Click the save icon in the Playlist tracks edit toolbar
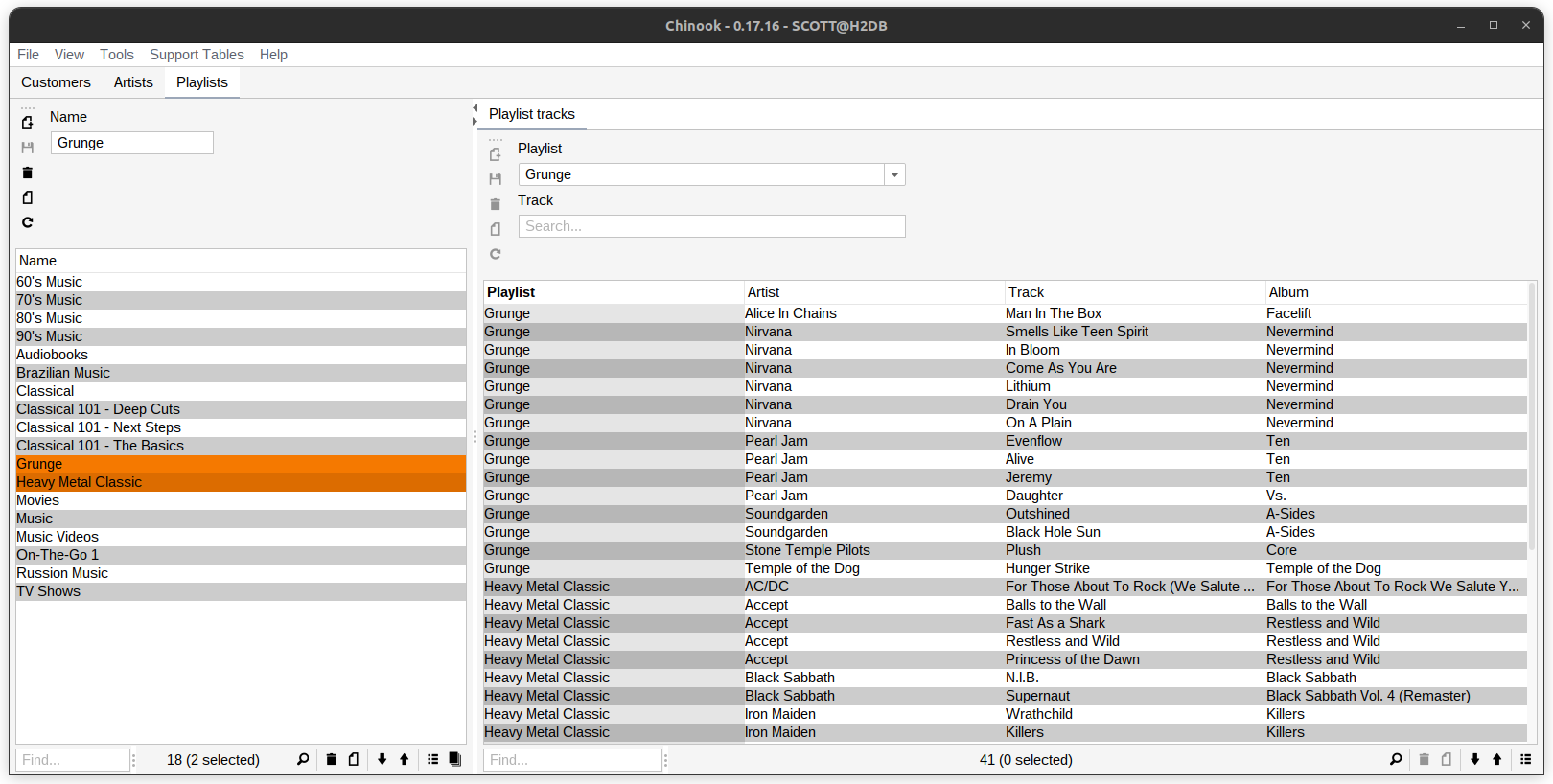 pyautogui.click(x=496, y=179)
